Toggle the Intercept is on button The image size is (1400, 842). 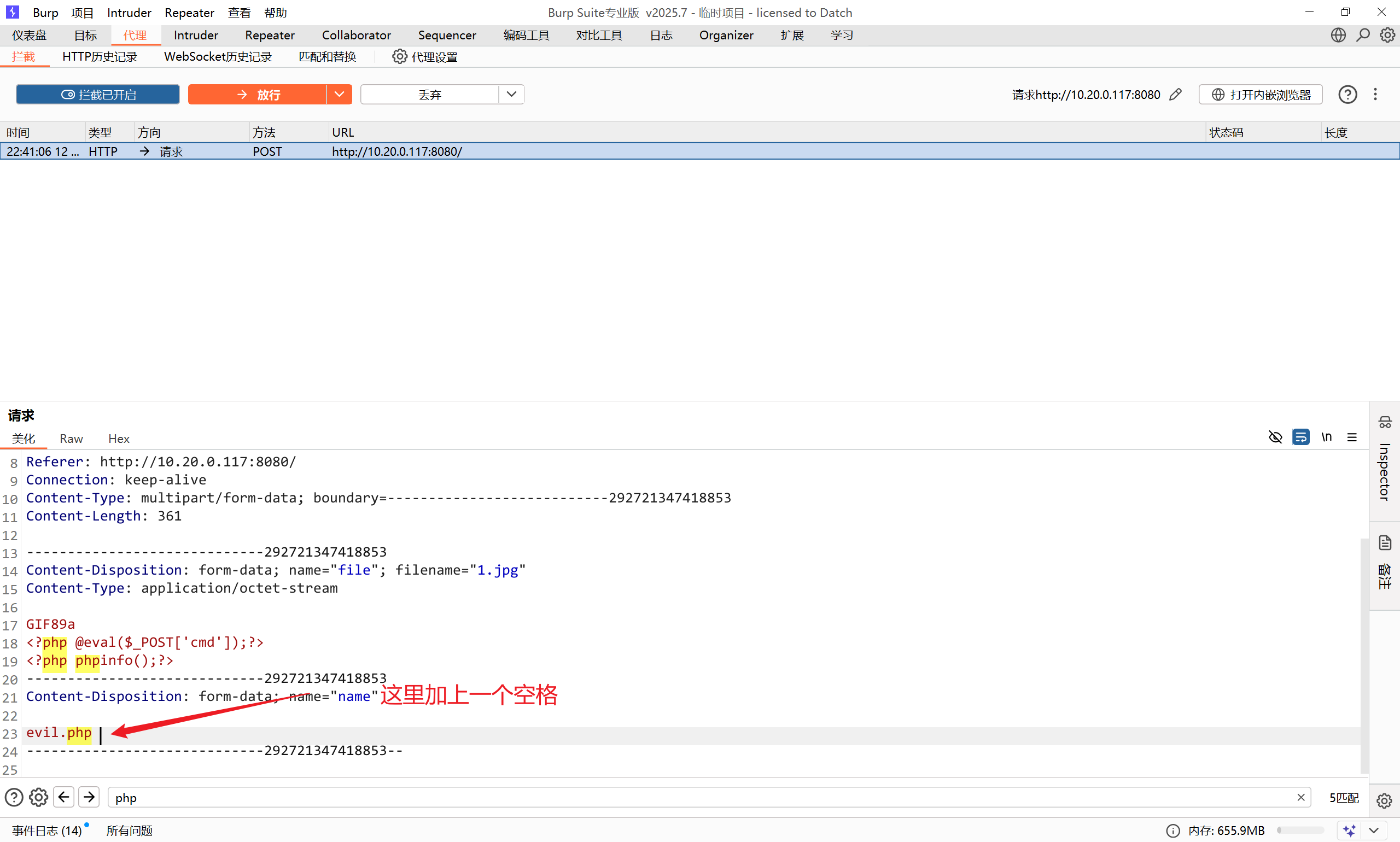pos(97,94)
